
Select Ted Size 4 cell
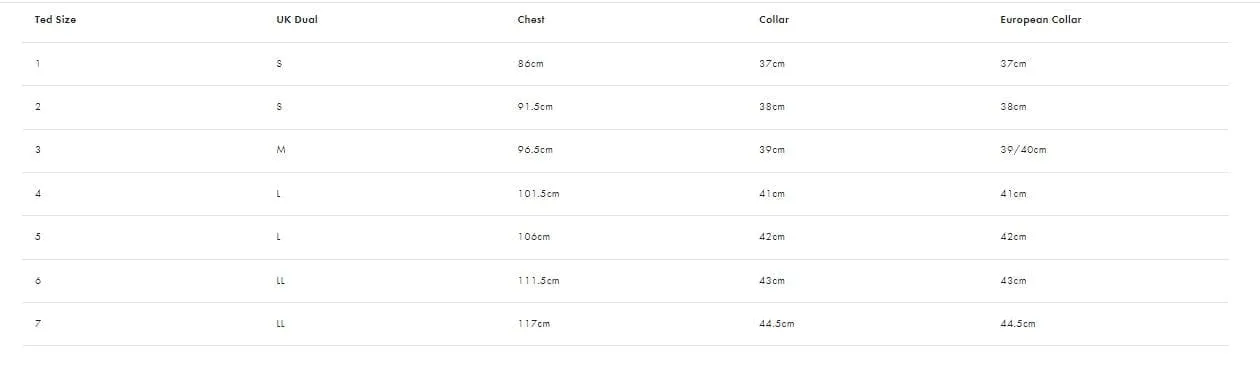tap(37, 194)
